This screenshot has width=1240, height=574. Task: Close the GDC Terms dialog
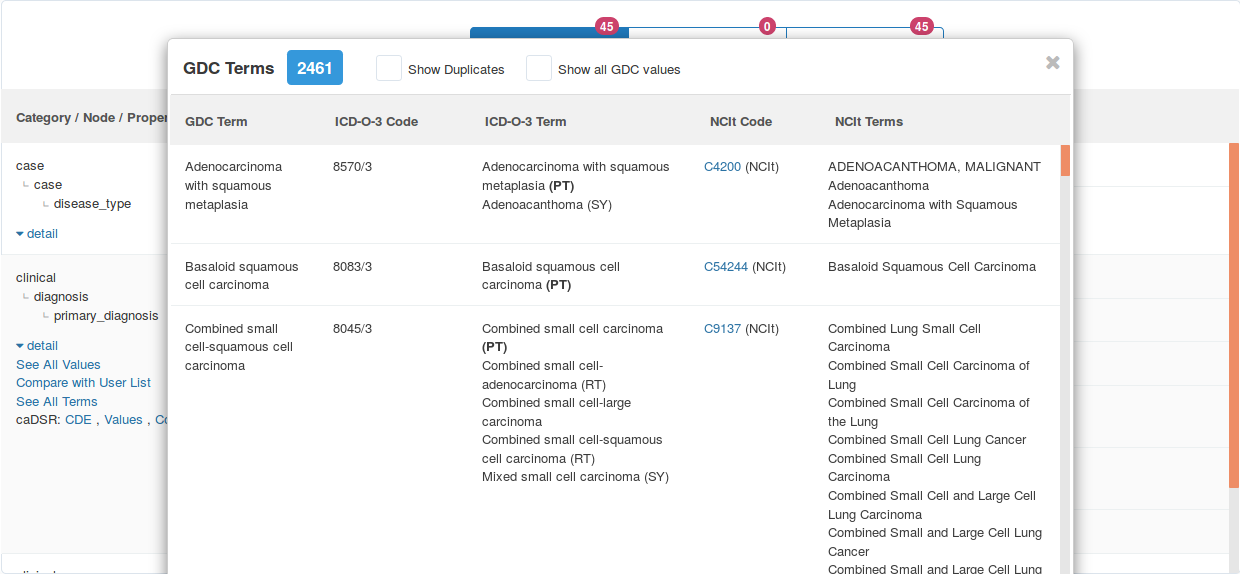pos(1052,63)
